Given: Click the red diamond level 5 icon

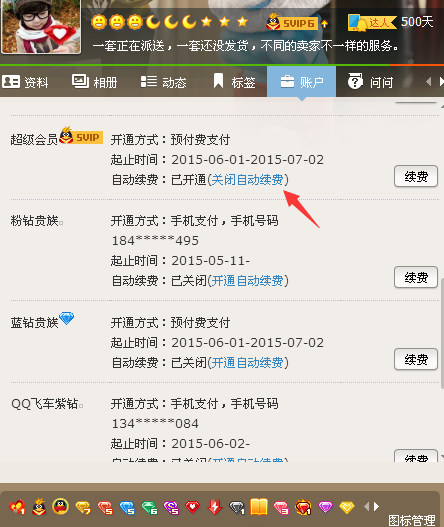Looking at the screenshot, I should click(105, 508).
